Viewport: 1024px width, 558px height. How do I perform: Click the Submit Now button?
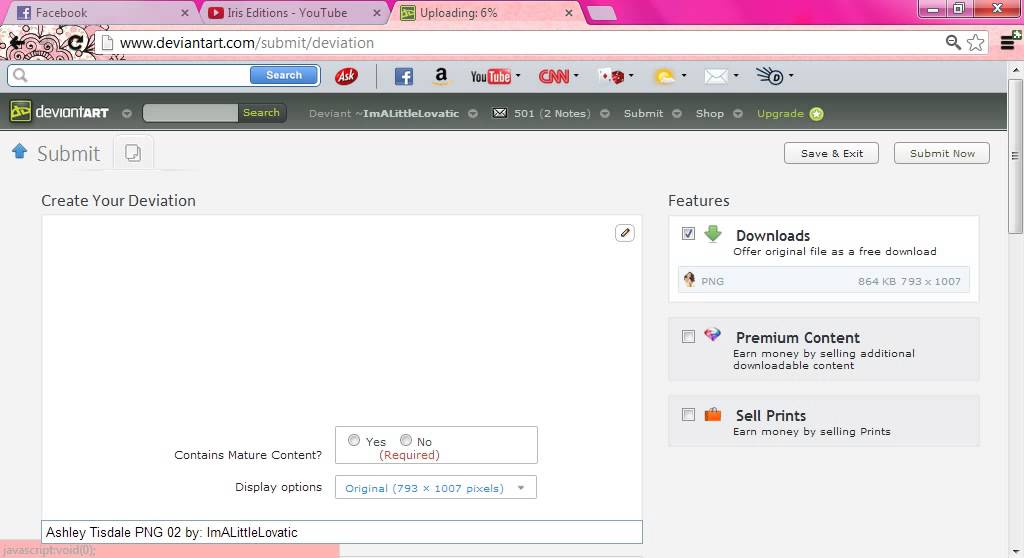[x=942, y=153]
